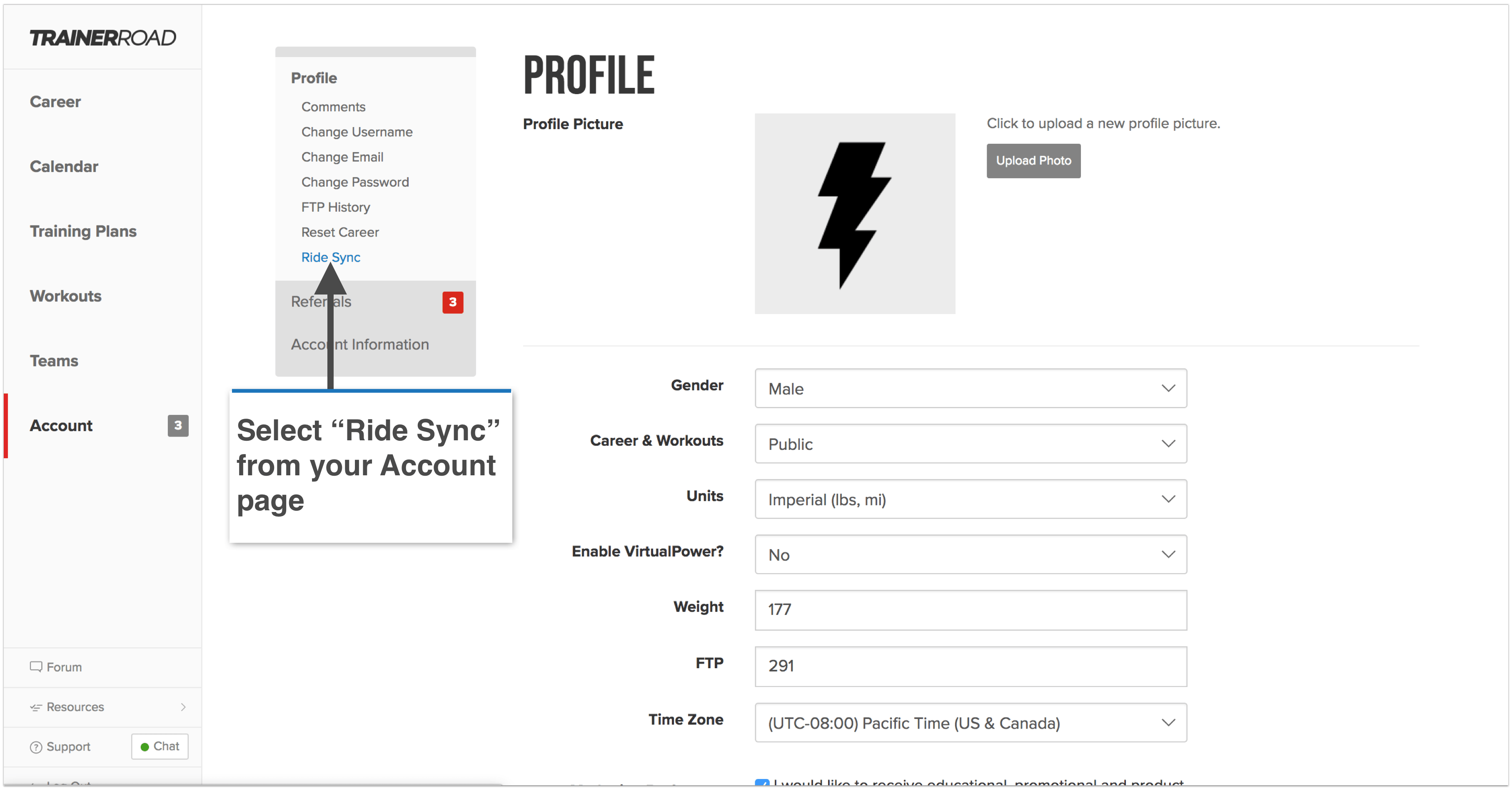This screenshot has width=1512, height=789.
Task: Click the red Referrals notification badge
Action: [452, 302]
